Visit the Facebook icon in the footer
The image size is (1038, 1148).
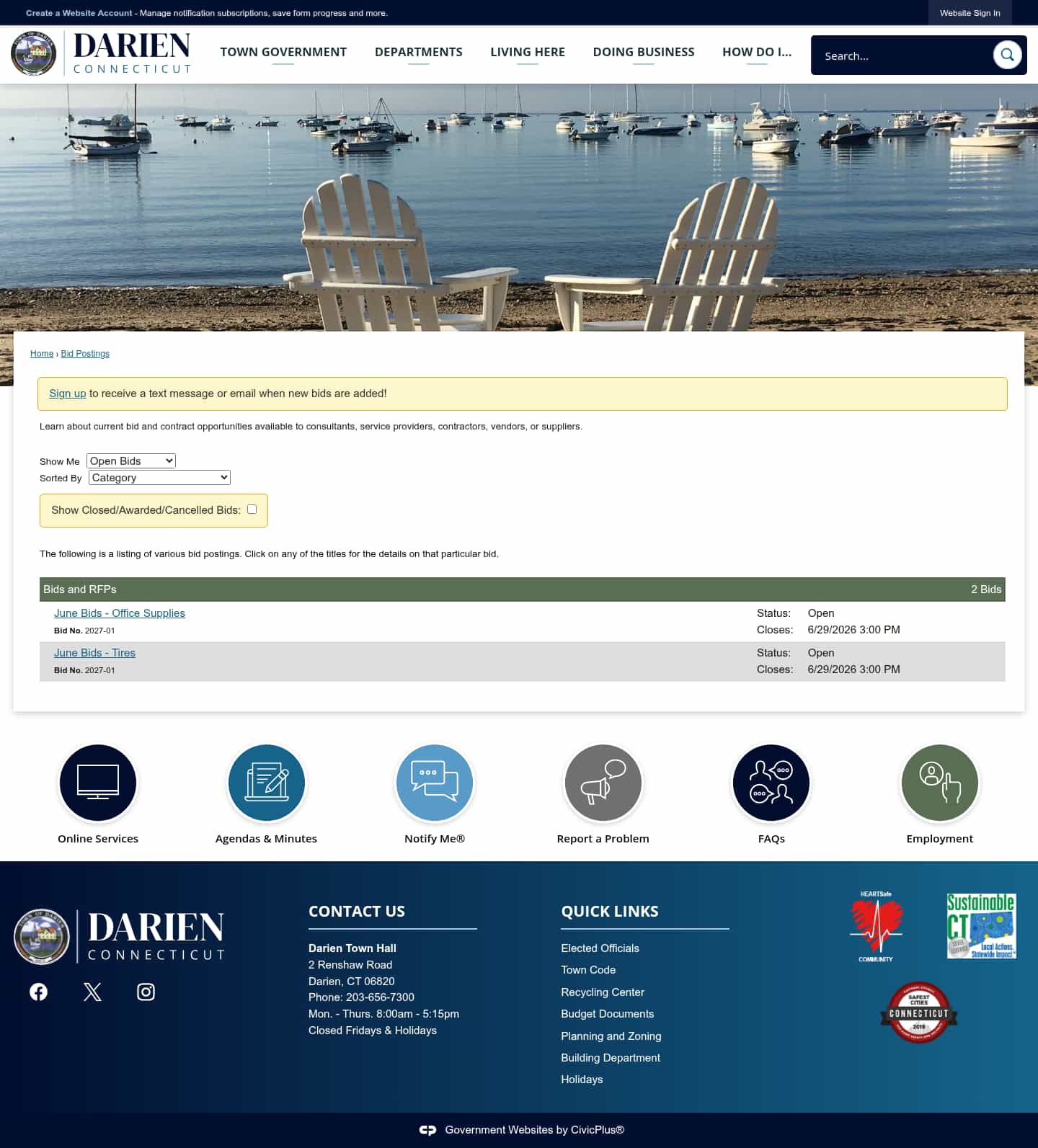[x=38, y=992]
